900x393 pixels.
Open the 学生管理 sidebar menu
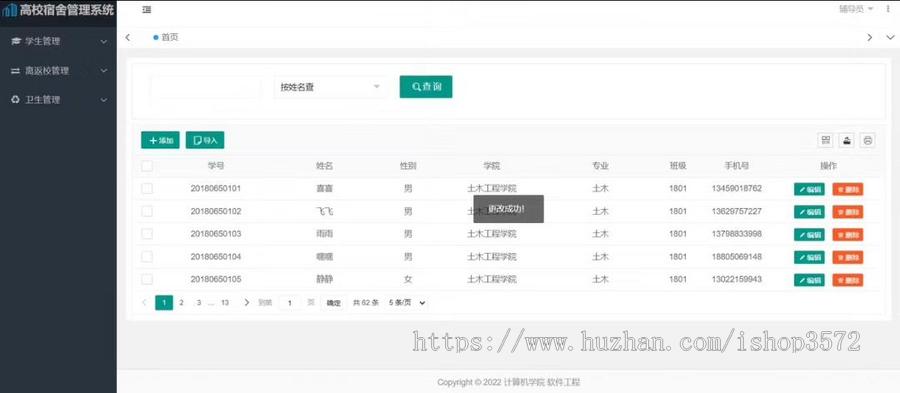[59, 41]
